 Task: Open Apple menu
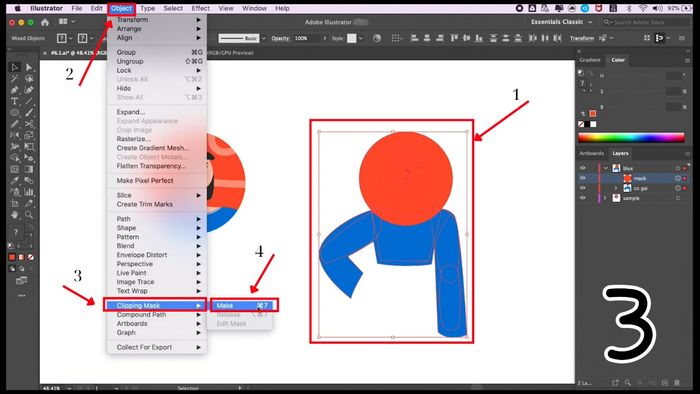click(x=18, y=8)
